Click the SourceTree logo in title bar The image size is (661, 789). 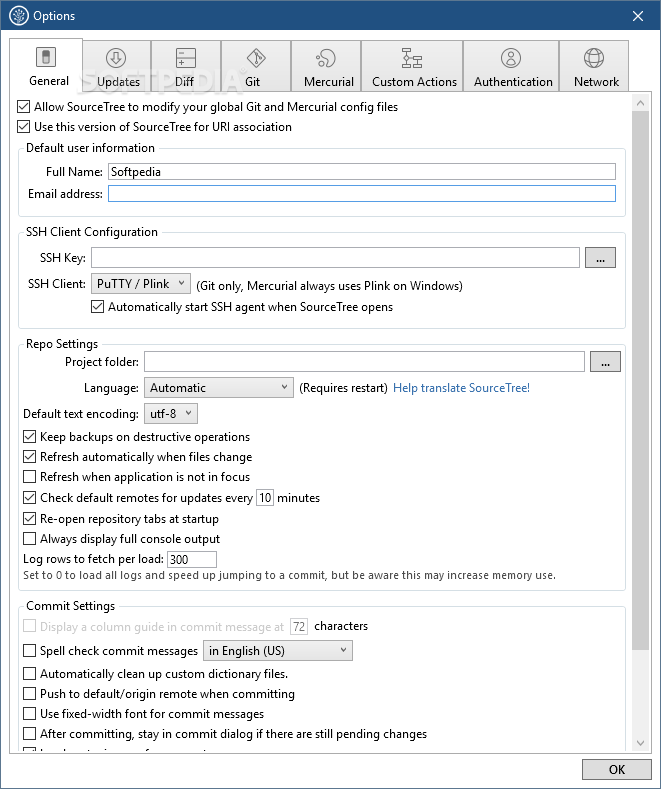pyautogui.click(x=19, y=16)
